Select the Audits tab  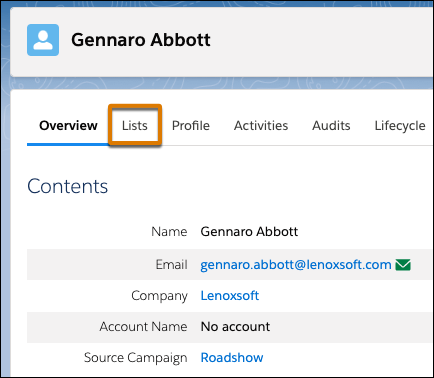pyautogui.click(x=331, y=126)
